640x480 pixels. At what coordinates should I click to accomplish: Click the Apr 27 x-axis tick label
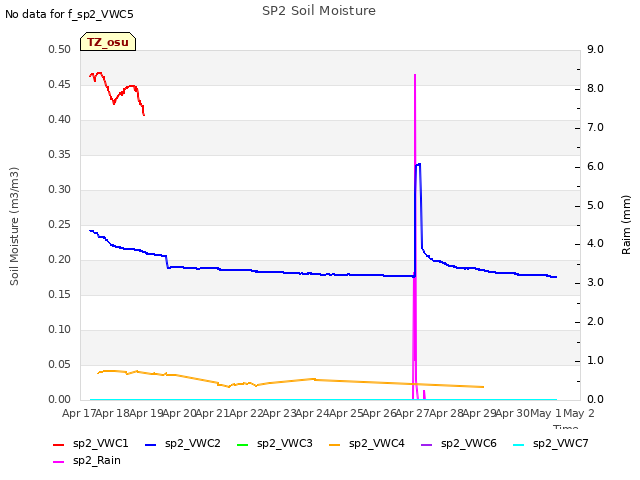tap(413, 413)
